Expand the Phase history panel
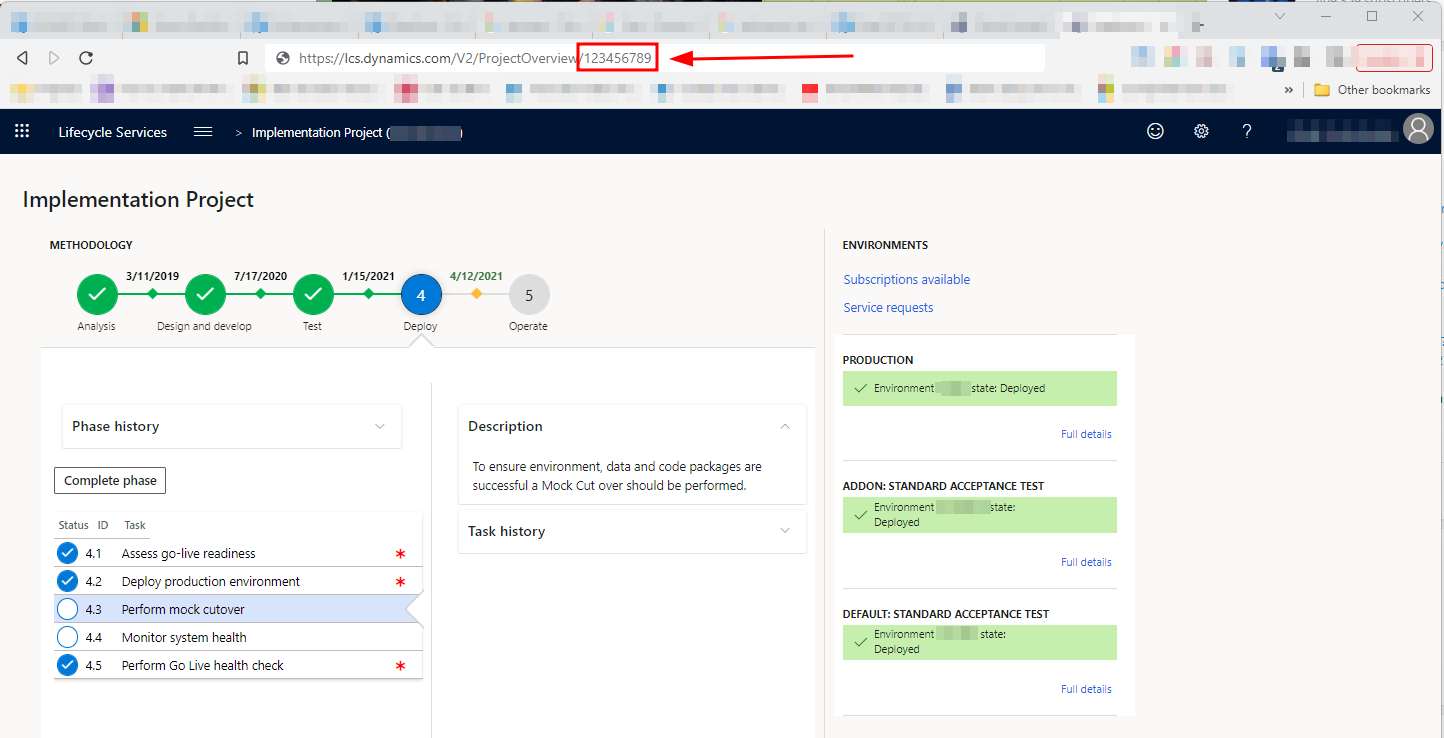Screen dimensions: 1444x738 coord(379,426)
